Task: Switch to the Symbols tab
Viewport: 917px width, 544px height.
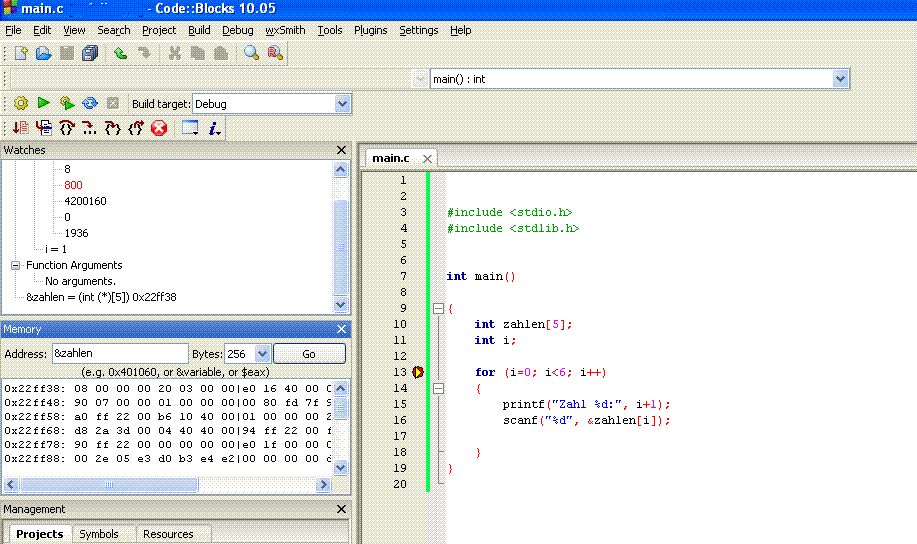Action: [99, 534]
